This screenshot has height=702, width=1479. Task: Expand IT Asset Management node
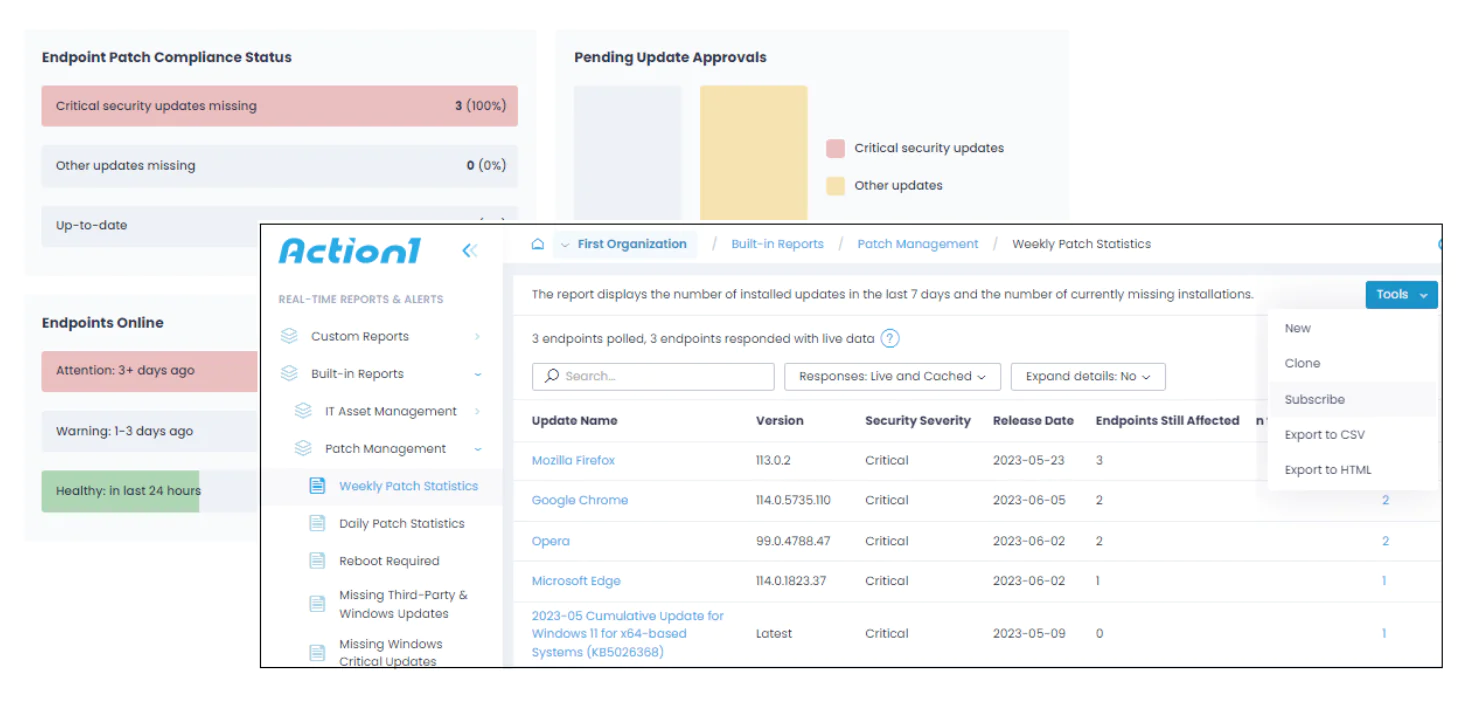click(x=477, y=411)
